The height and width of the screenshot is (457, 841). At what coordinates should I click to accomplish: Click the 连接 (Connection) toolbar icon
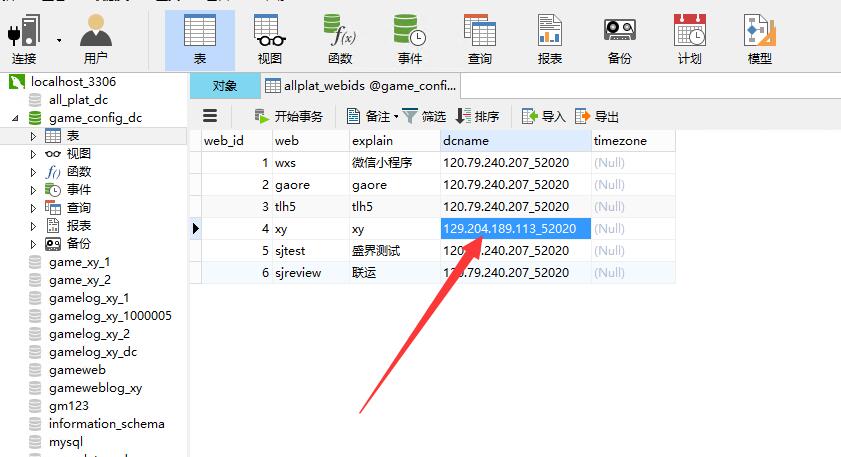click(x=26, y=38)
